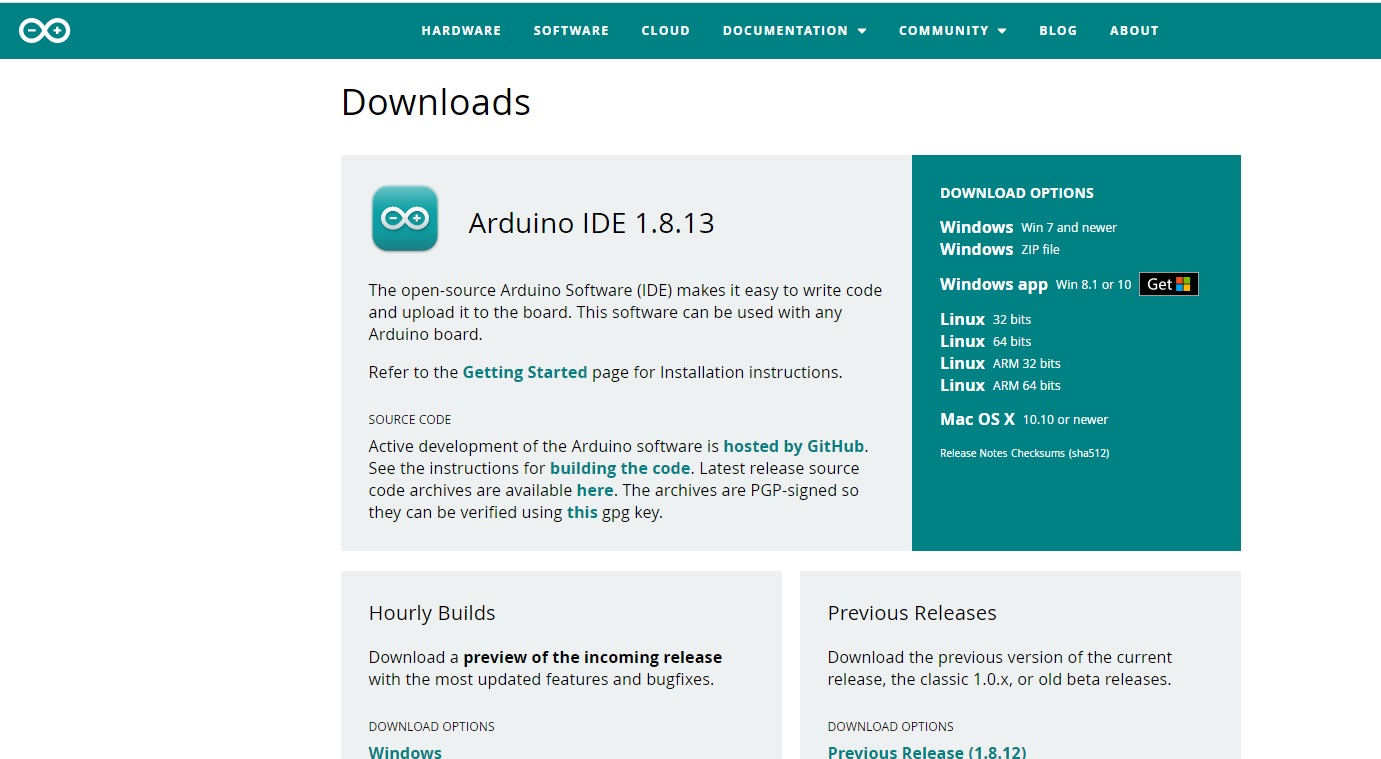Open the Software menu item
Viewport: 1381px width, 759px height.
click(x=571, y=31)
